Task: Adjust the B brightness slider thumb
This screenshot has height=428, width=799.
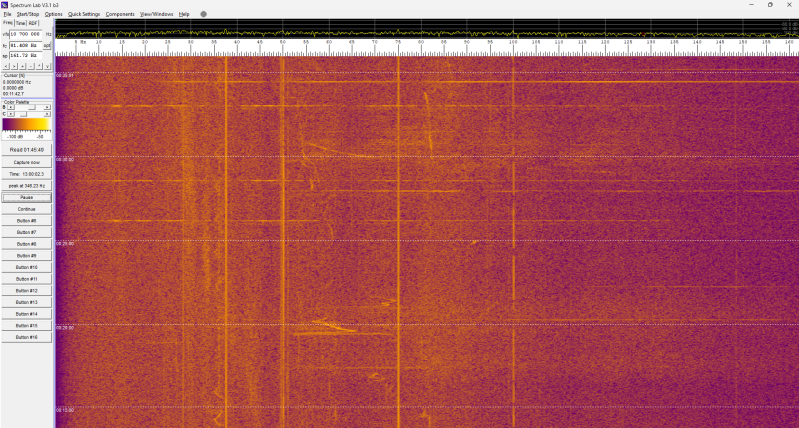Action: (x=32, y=107)
